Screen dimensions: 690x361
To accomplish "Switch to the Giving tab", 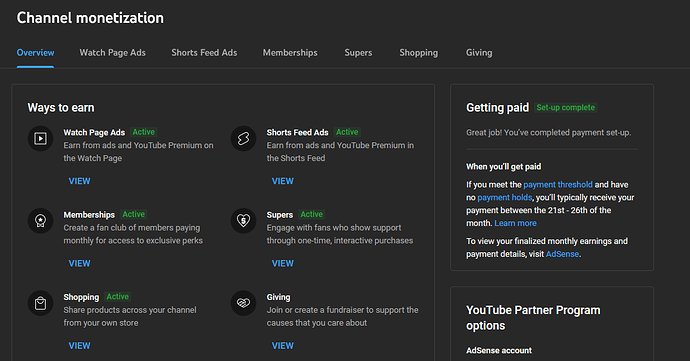I will [479, 52].
